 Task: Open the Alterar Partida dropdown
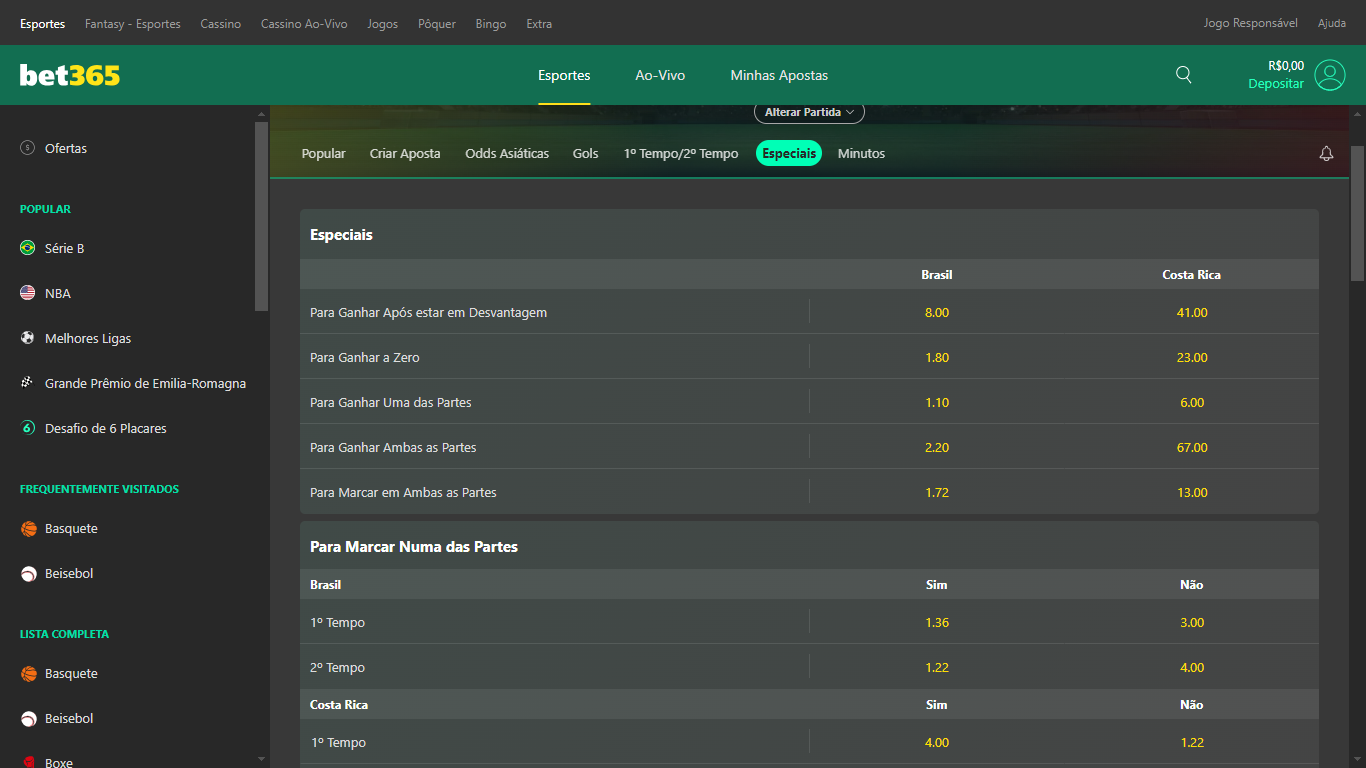[x=809, y=112]
